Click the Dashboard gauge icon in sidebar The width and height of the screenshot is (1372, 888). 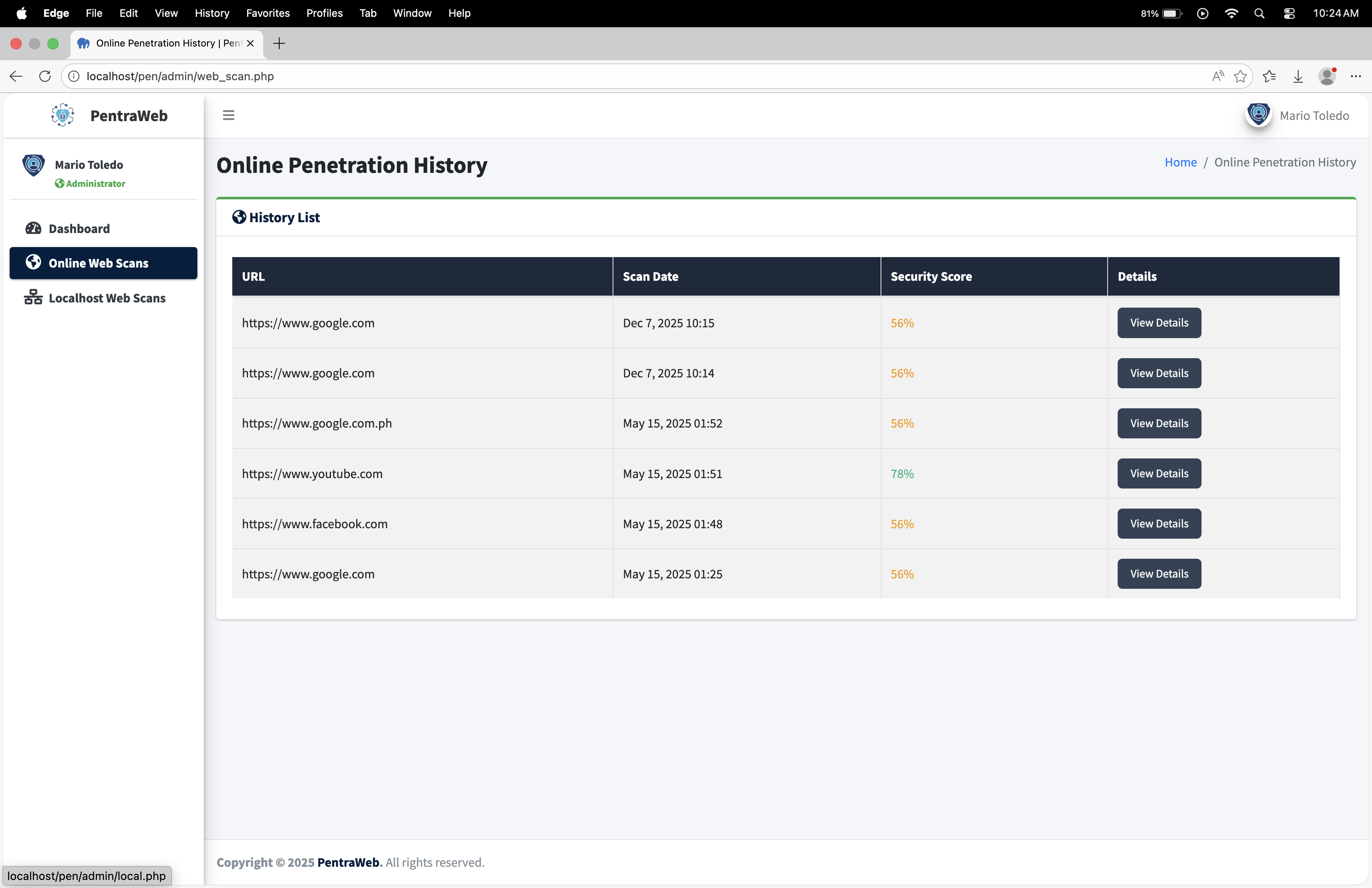coord(33,228)
